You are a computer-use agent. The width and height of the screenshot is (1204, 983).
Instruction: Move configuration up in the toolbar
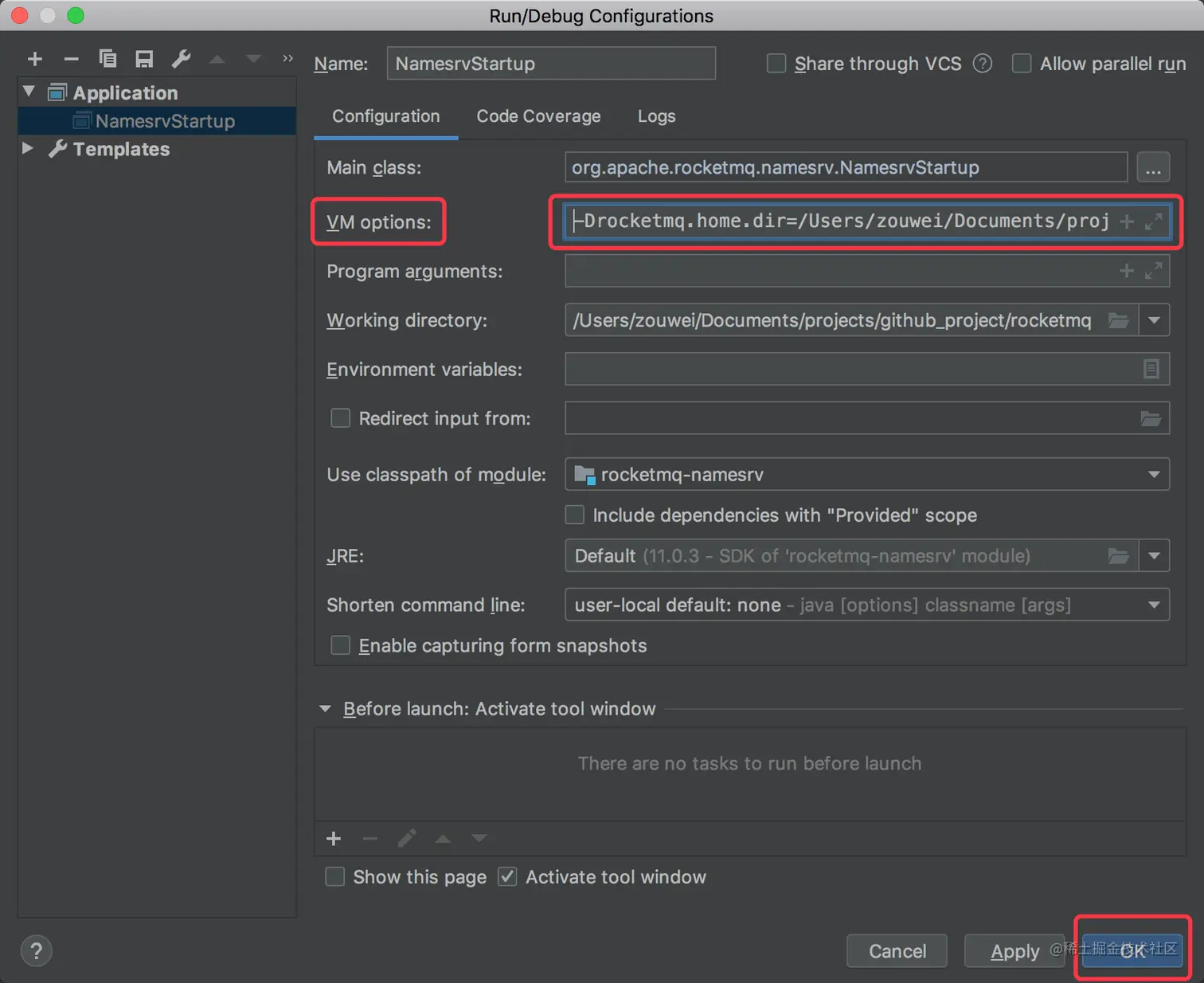(x=217, y=59)
